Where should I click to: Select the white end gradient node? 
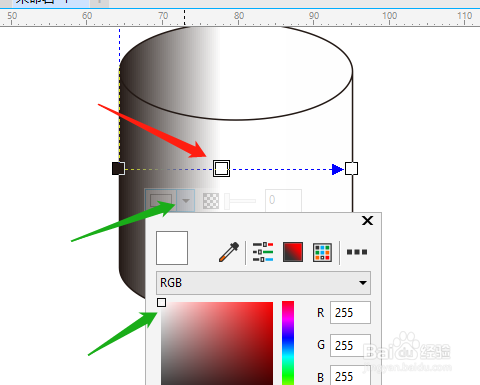[x=351, y=169]
